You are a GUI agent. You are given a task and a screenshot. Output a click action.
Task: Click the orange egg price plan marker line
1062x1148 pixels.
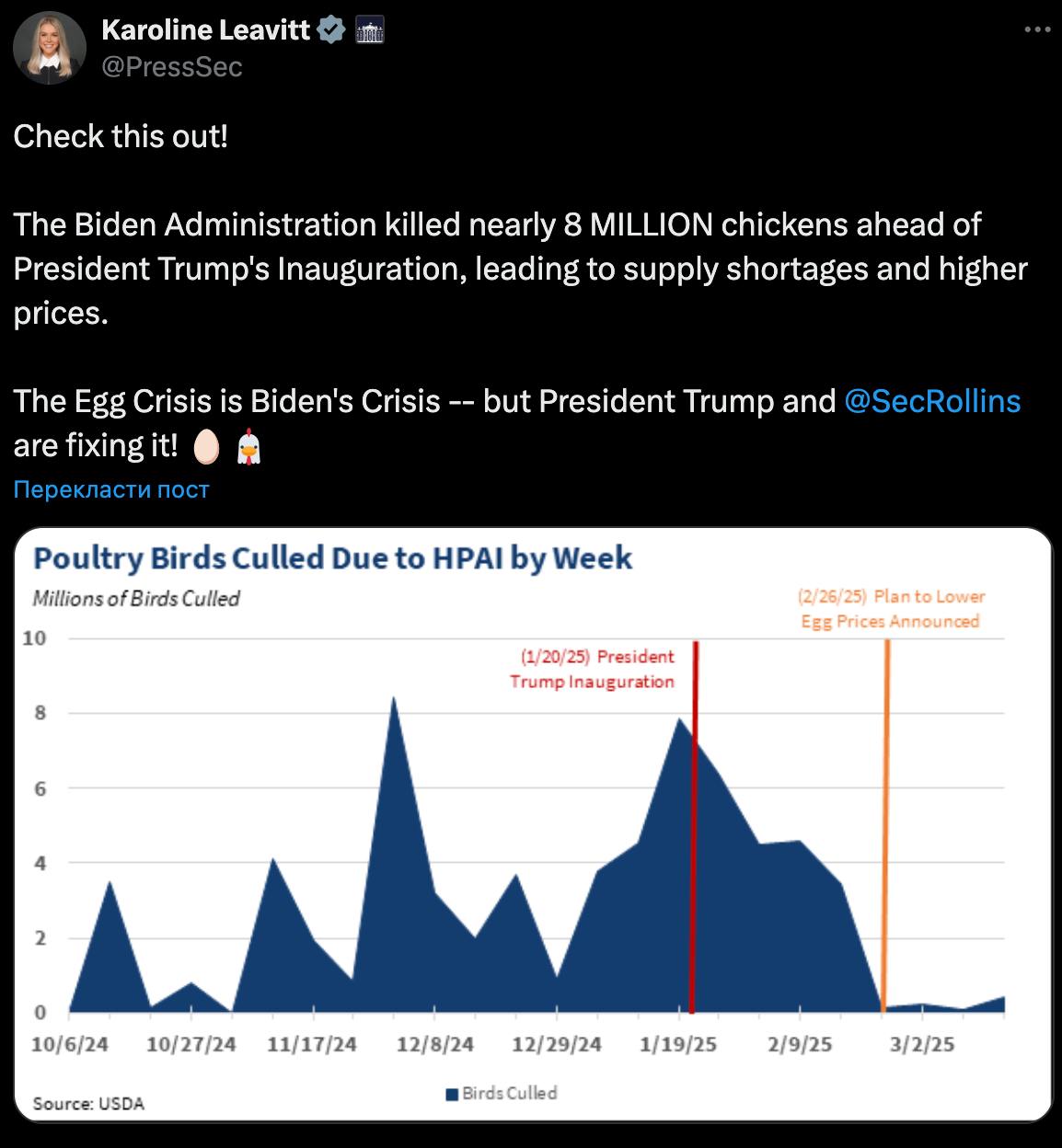click(886, 828)
